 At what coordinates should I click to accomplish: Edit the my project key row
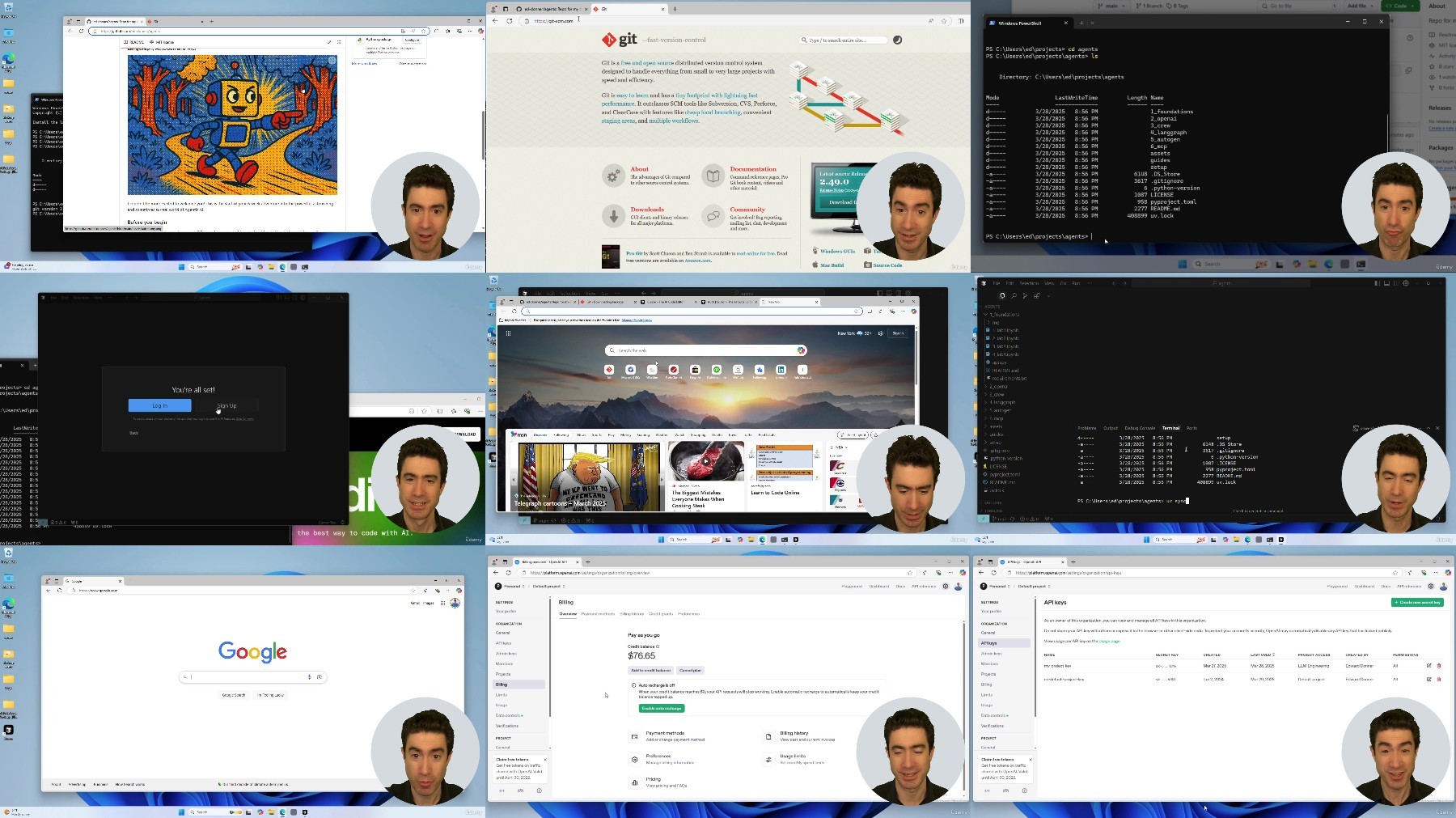click(x=1429, y=665)
